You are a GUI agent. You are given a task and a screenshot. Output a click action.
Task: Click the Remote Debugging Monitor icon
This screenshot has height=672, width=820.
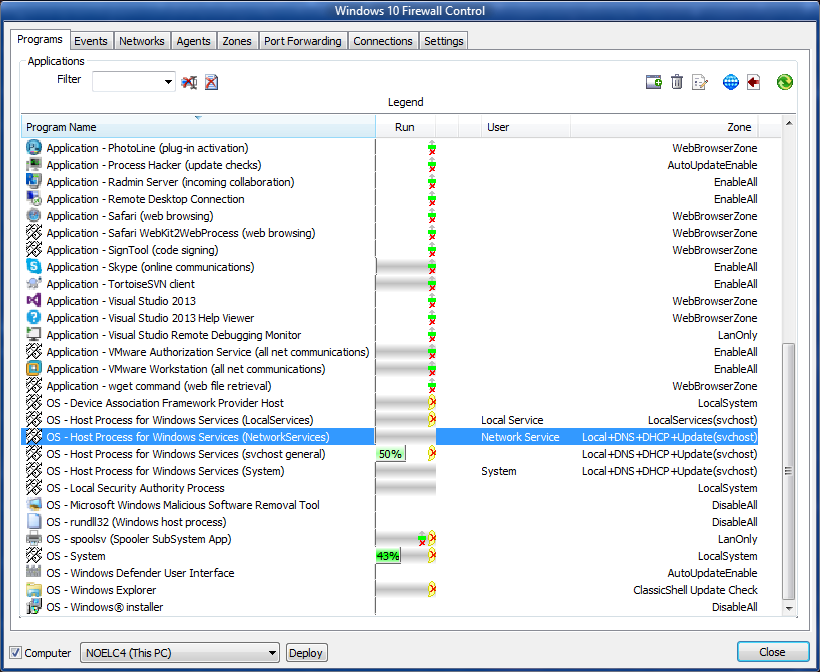pyautogui.click(x=33, y=335)
